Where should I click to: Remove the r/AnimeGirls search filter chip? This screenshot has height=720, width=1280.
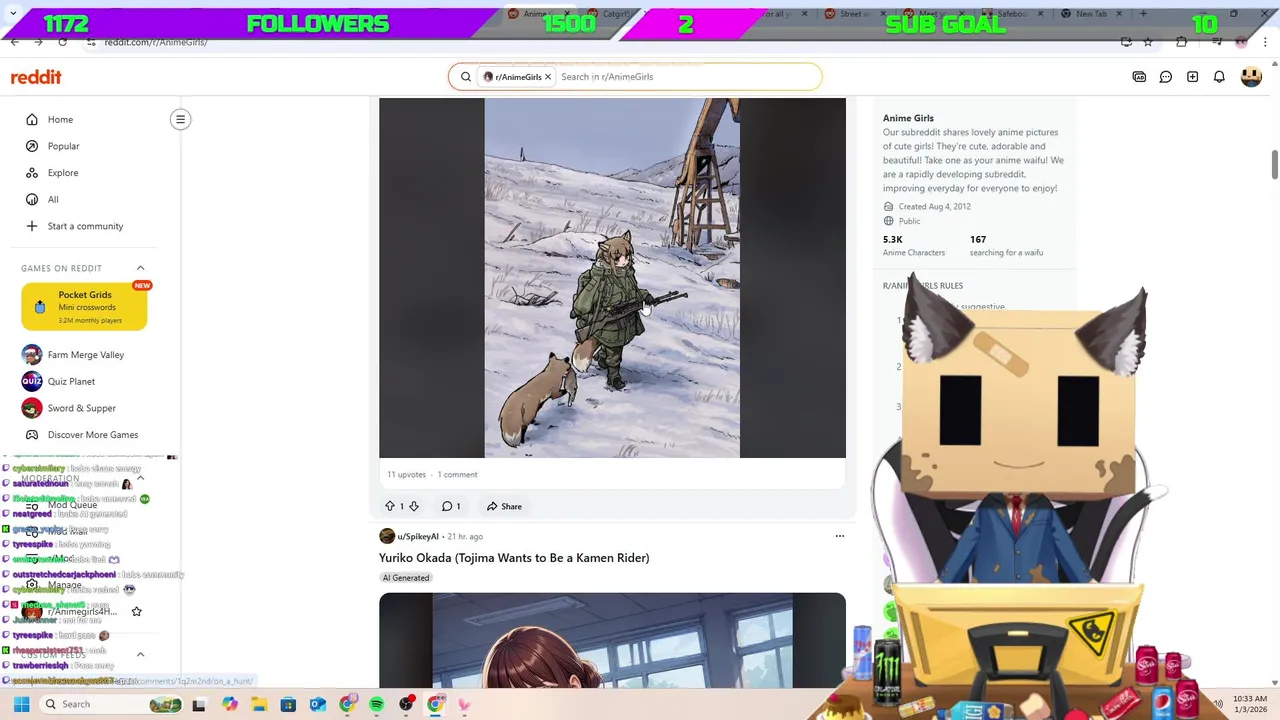[x=548, y=77]
